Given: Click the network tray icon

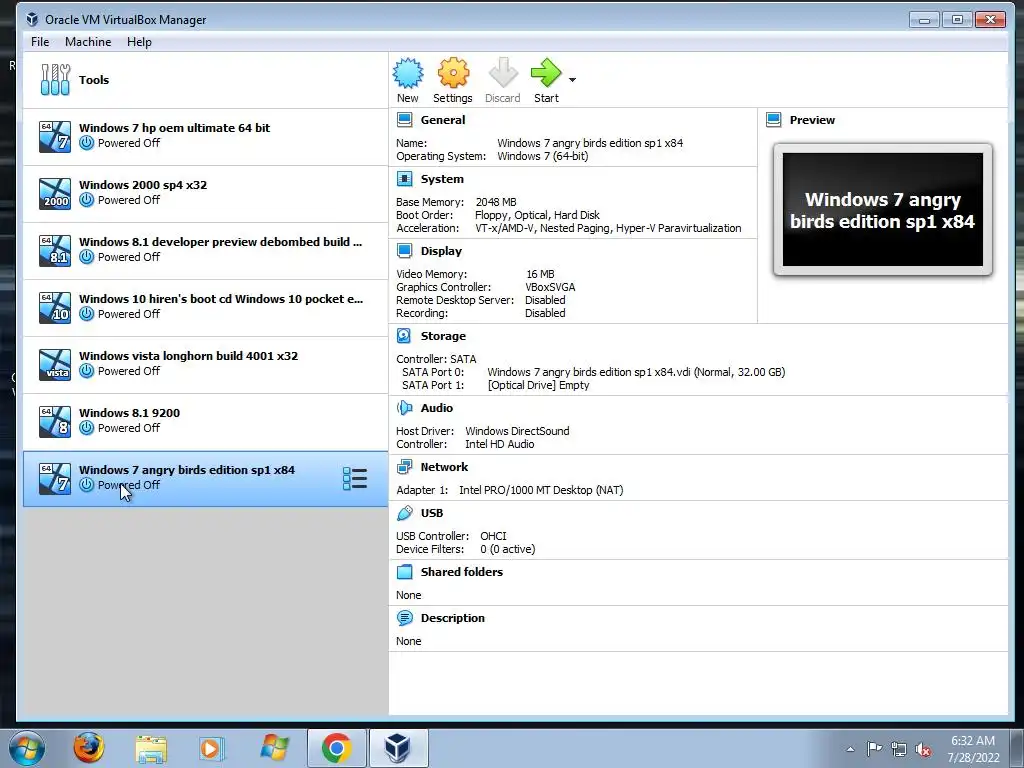Looking at the screenshot, I should pos(899,749).
